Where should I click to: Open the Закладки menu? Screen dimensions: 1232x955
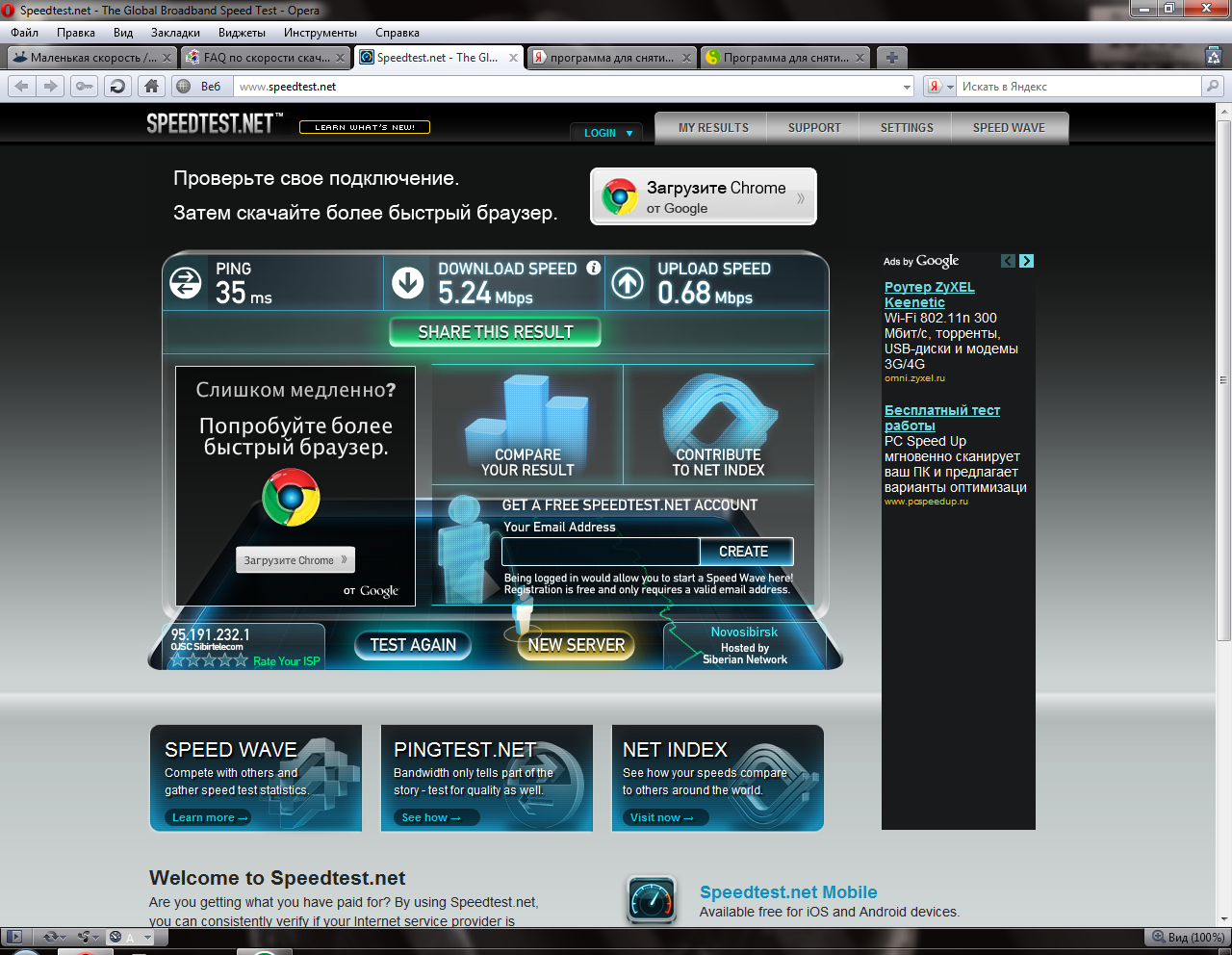[x=175, y=33]
